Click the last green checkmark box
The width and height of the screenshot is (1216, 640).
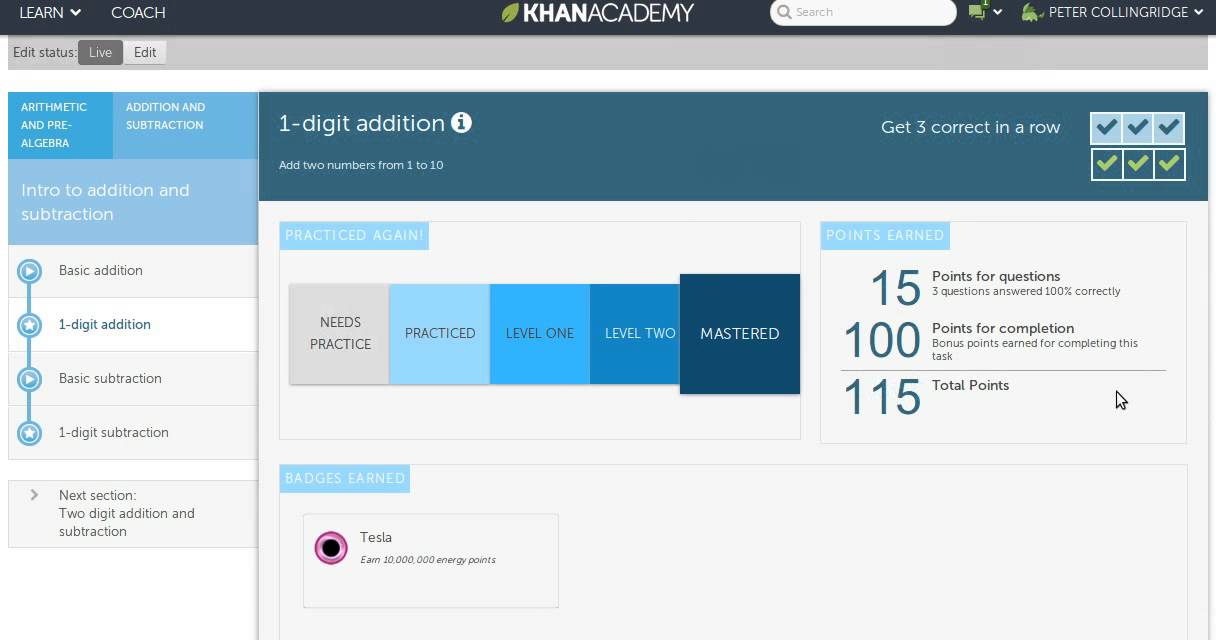pyautogui.click(x=1169, y=163)
